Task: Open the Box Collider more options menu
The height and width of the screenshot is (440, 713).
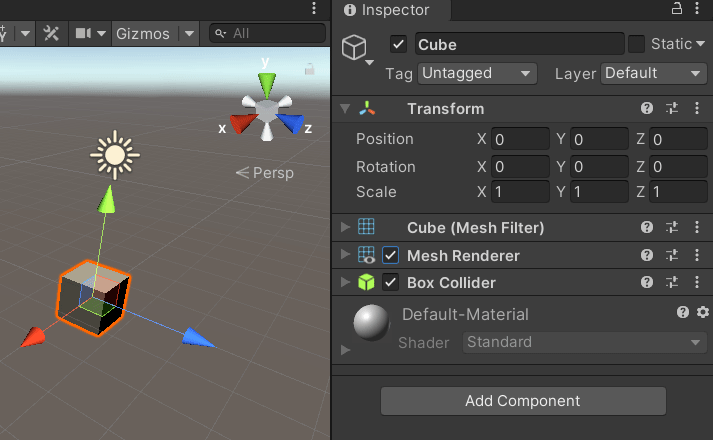Action: (x=697, y=282)
